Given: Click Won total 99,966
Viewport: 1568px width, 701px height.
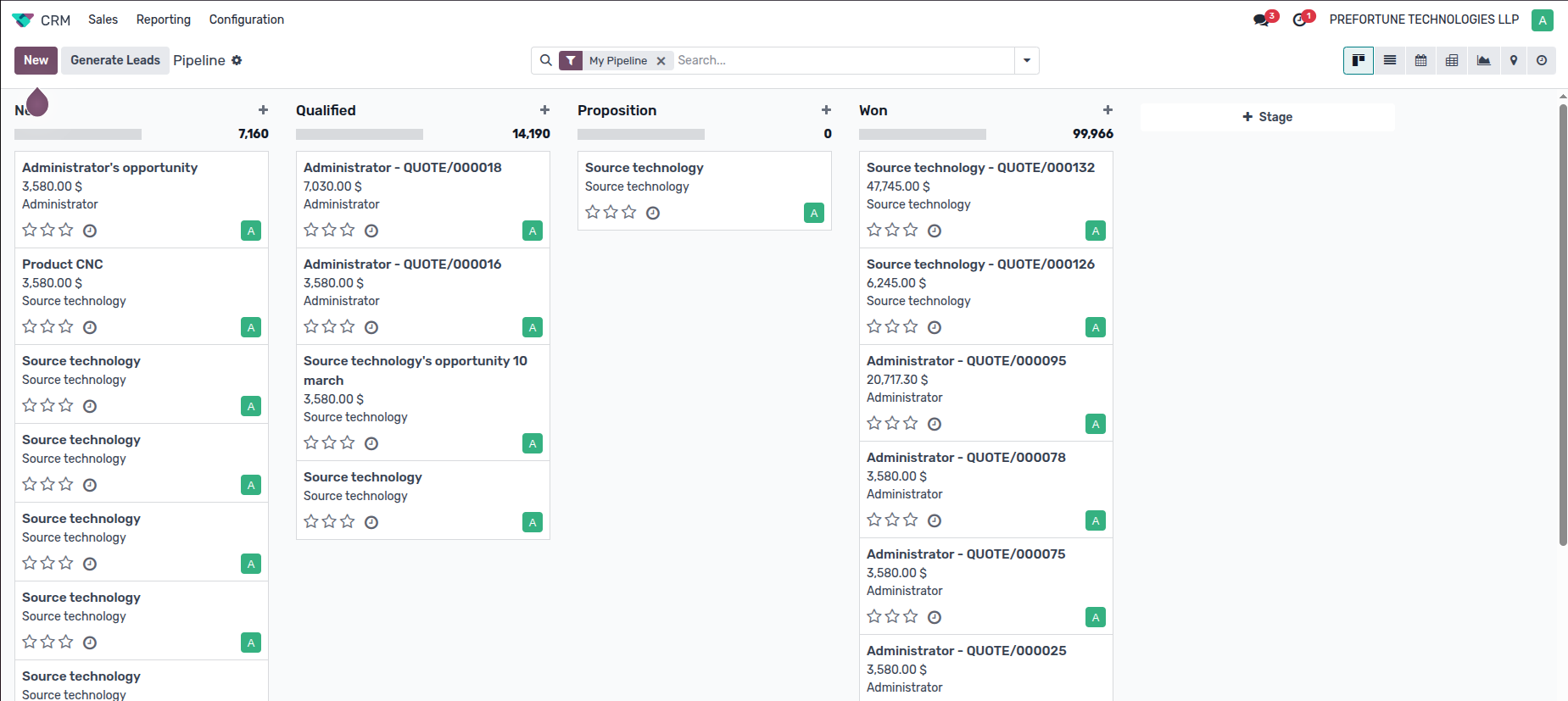Looking at the screenshot, I should pos(1093,134).
